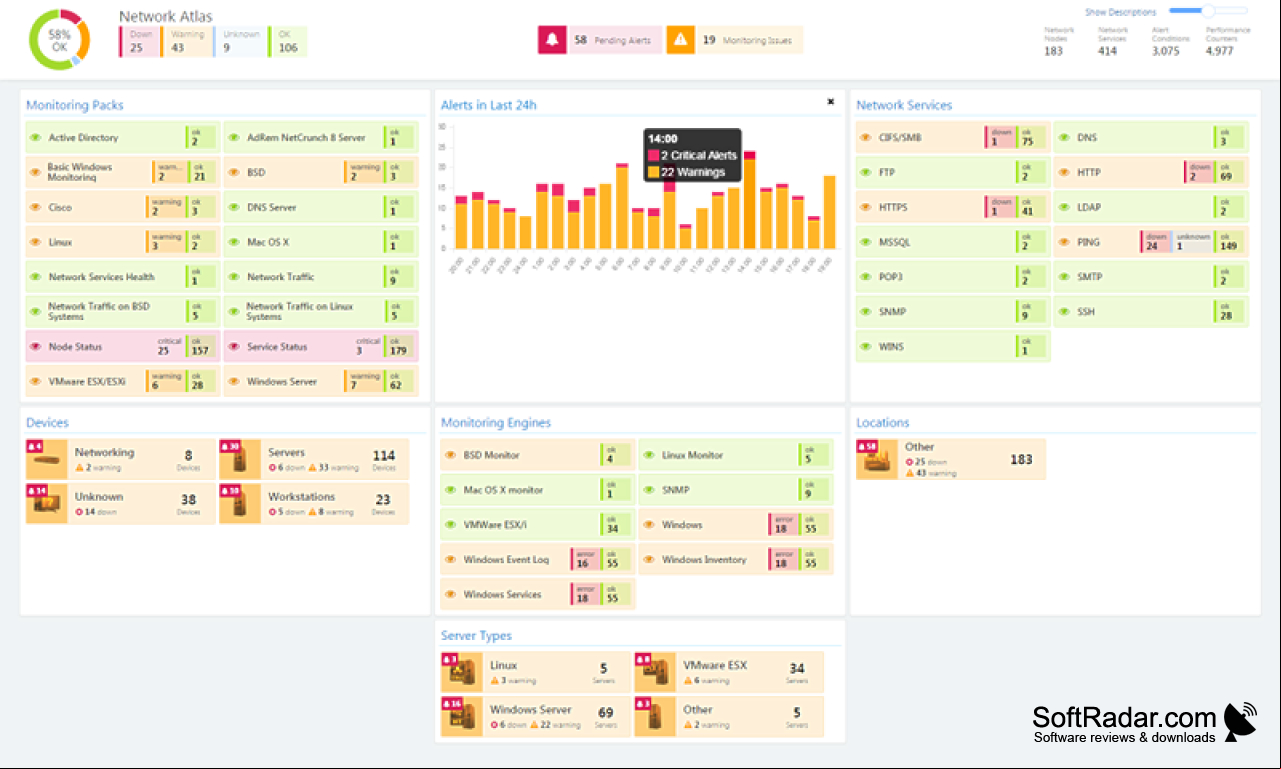Click the eye icon for DNS service
Screen dimensions: 1281x769
1063,138
